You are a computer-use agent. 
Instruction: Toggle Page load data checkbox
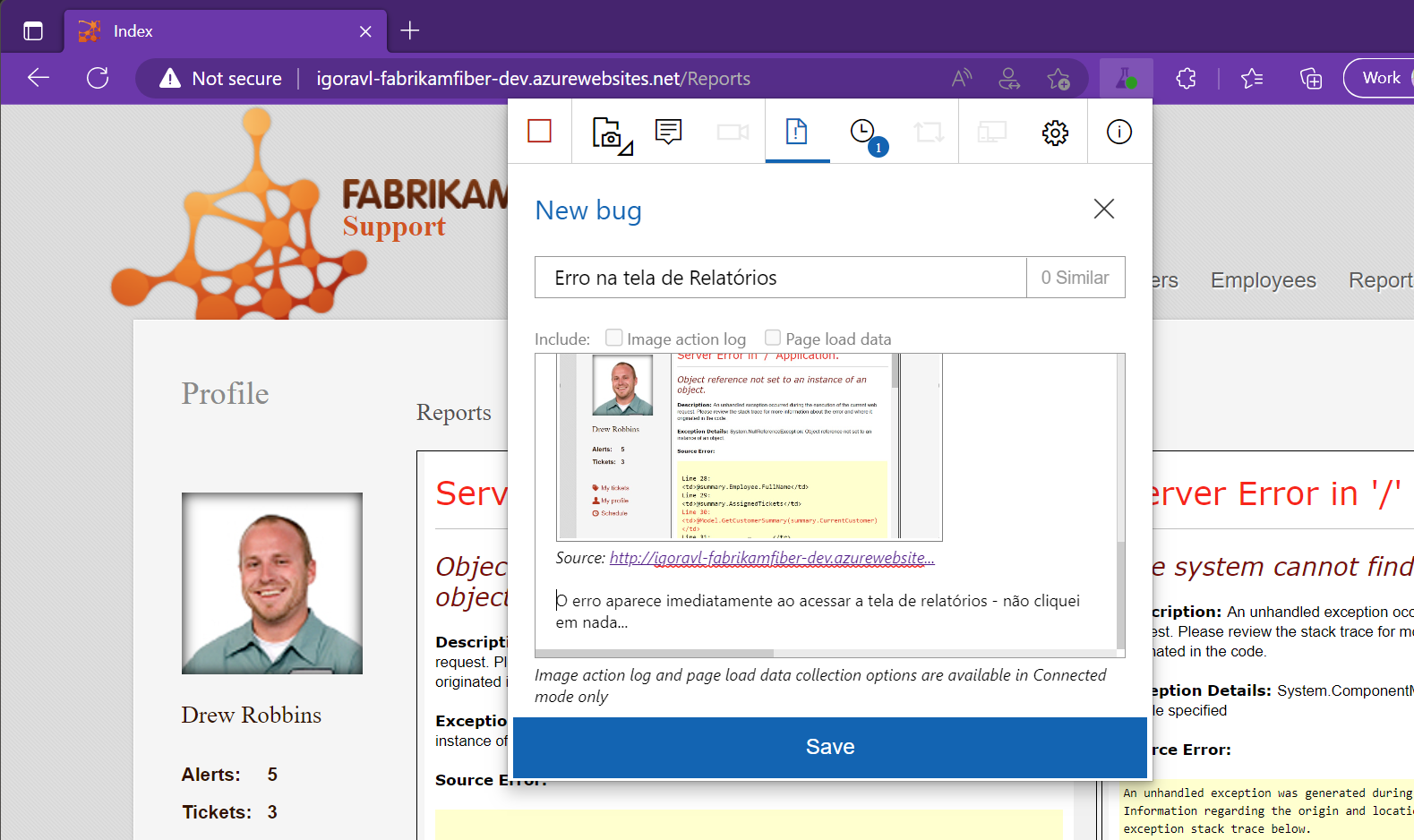773,338
